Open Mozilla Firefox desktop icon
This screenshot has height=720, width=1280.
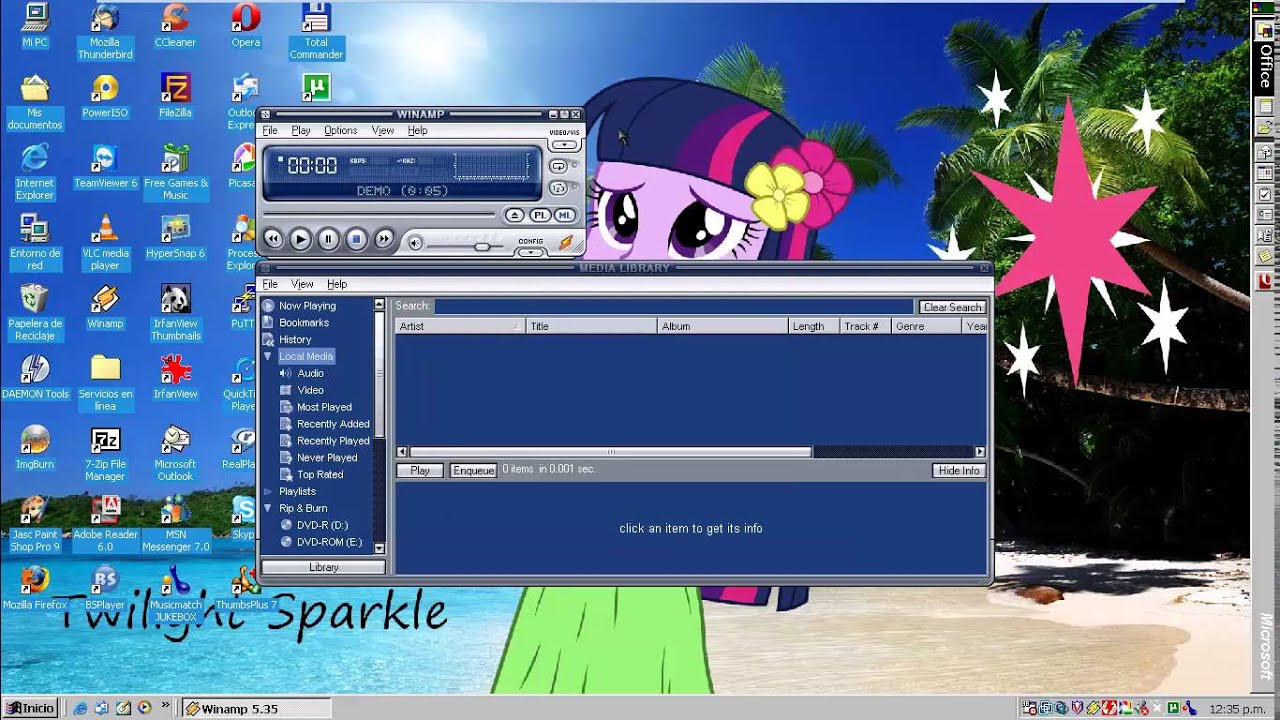[x=35, y=588]
